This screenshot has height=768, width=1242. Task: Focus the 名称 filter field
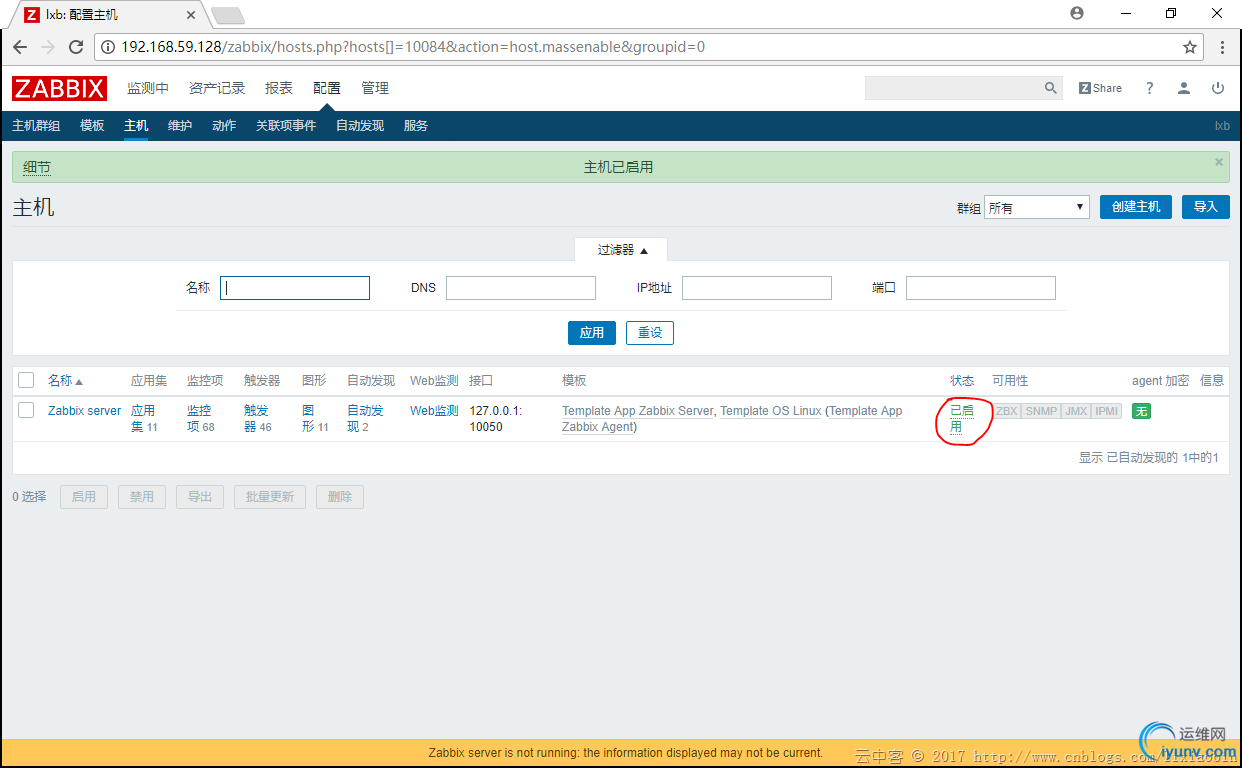click(295, 288)
